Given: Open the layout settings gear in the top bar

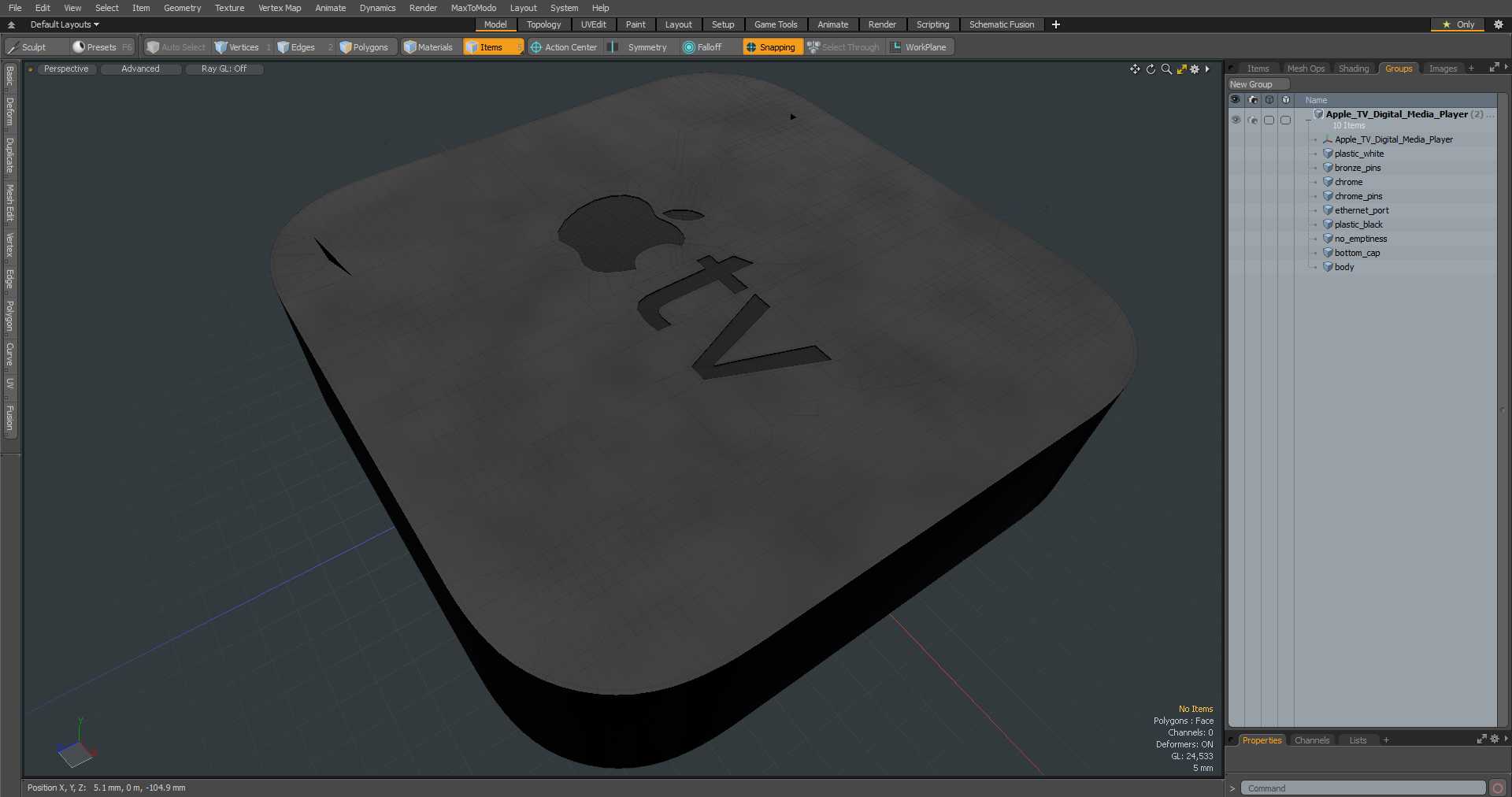Looking at the screenshot, I should tap(1499, 24).
